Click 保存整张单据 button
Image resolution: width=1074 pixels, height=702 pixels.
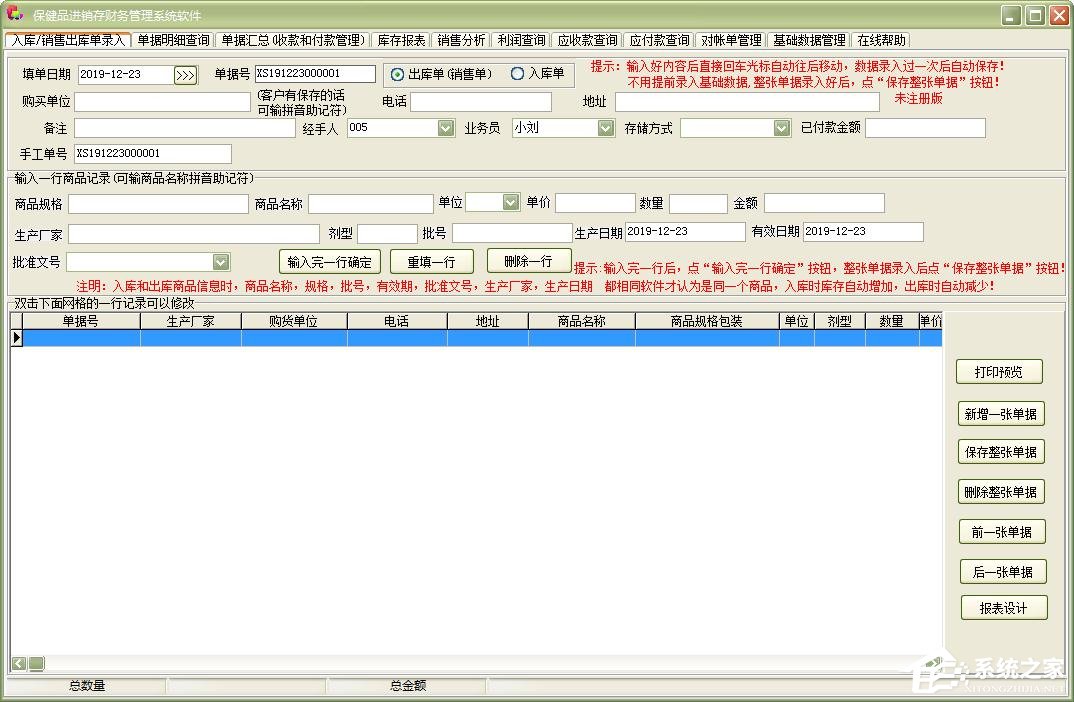click(x=1001, y=452)
